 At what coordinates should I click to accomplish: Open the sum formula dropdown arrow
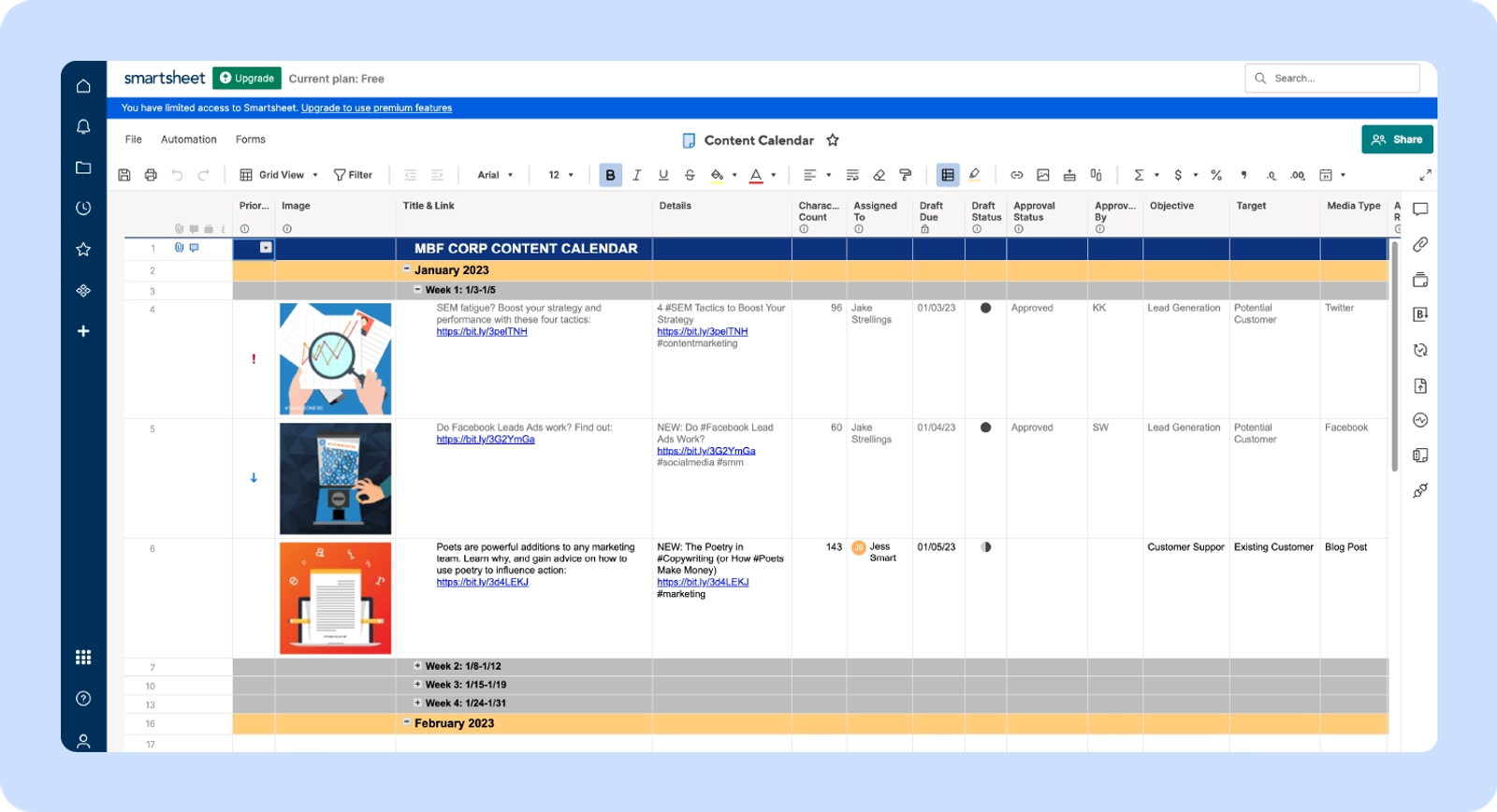(1157, 175)
